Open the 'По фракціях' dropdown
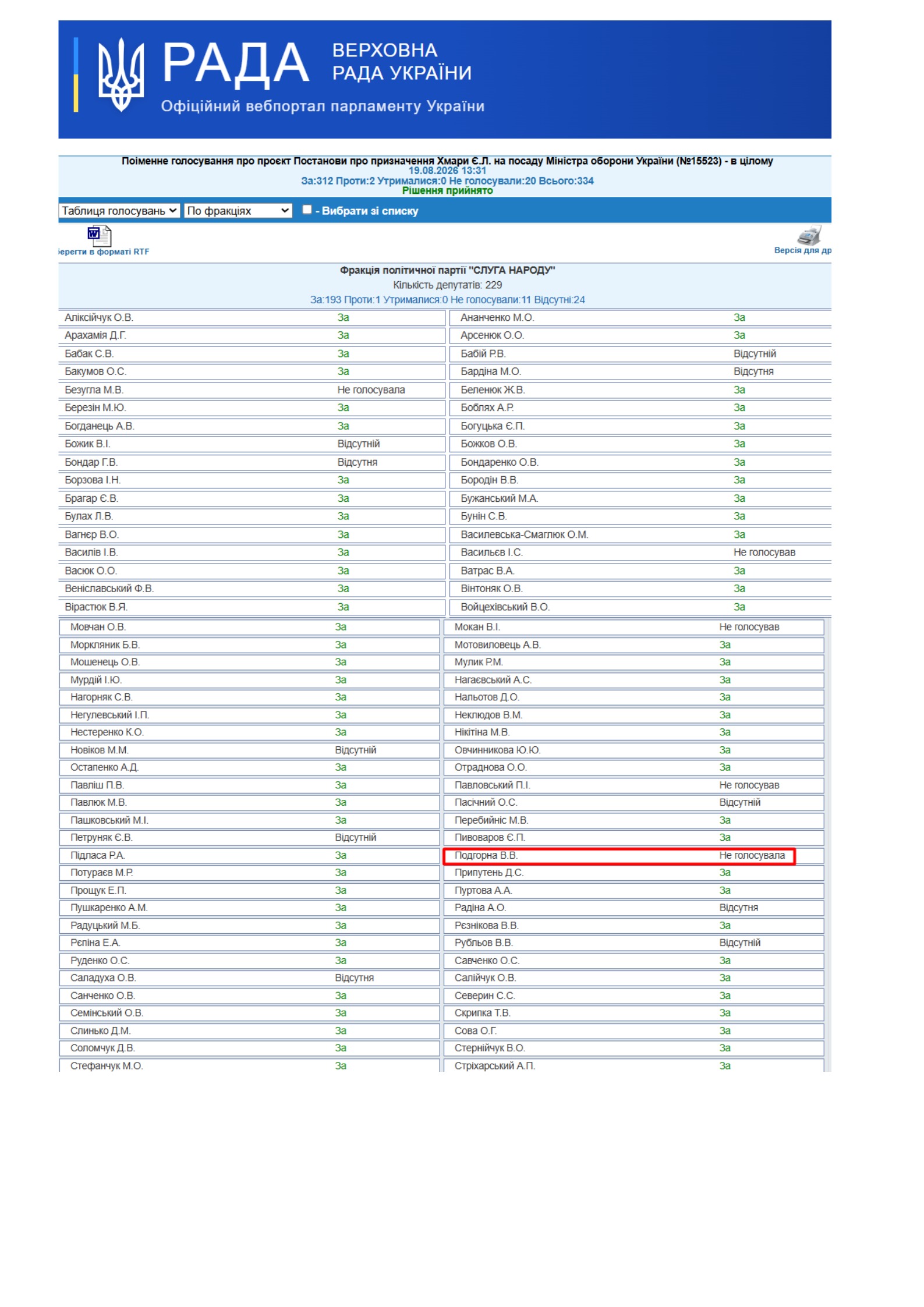This screenshot has width=924, height=1307. click(x=238, y=211)
